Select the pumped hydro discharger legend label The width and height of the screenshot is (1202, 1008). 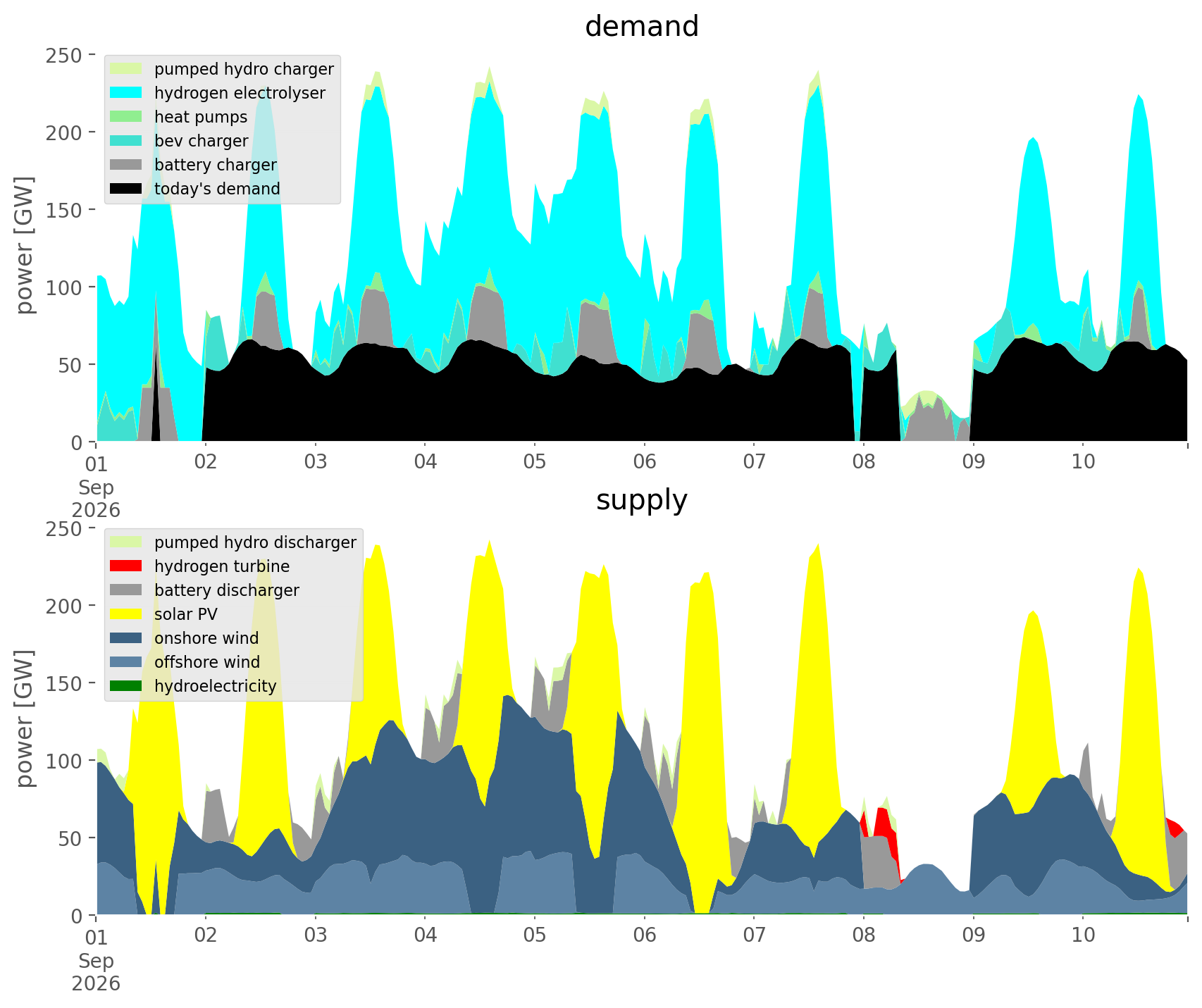255,542
